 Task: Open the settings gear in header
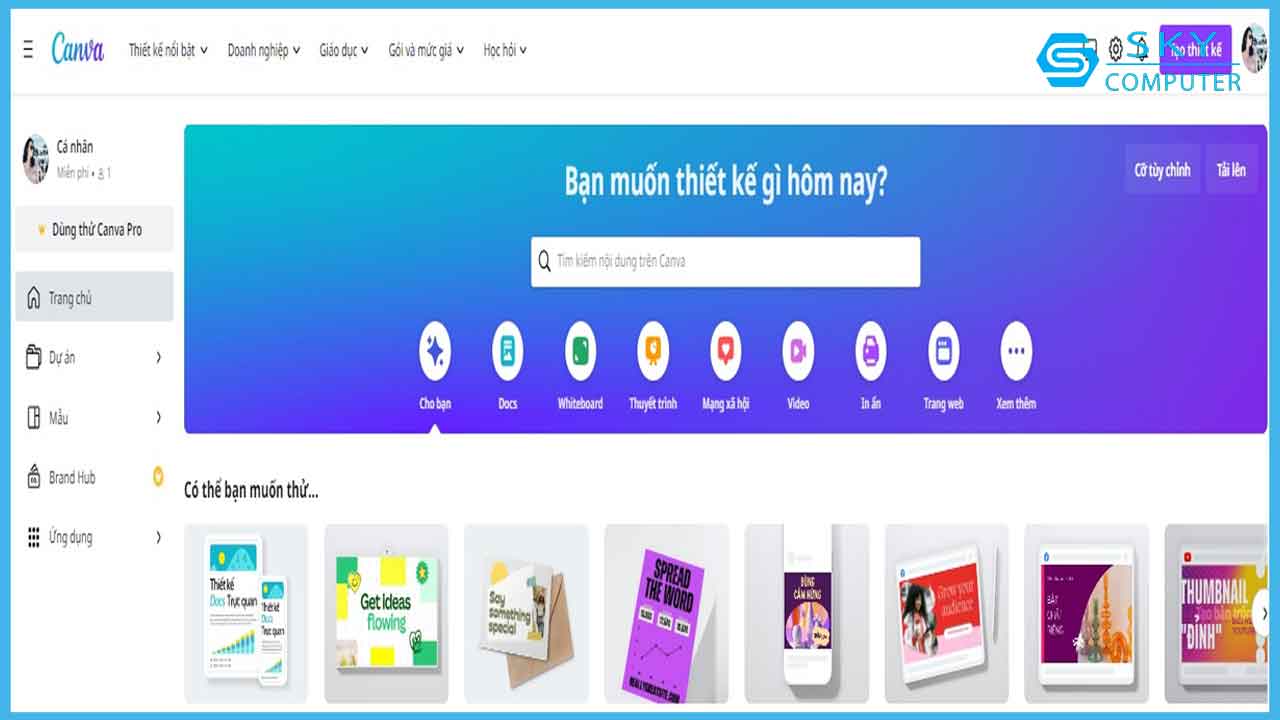(1115, 49)
